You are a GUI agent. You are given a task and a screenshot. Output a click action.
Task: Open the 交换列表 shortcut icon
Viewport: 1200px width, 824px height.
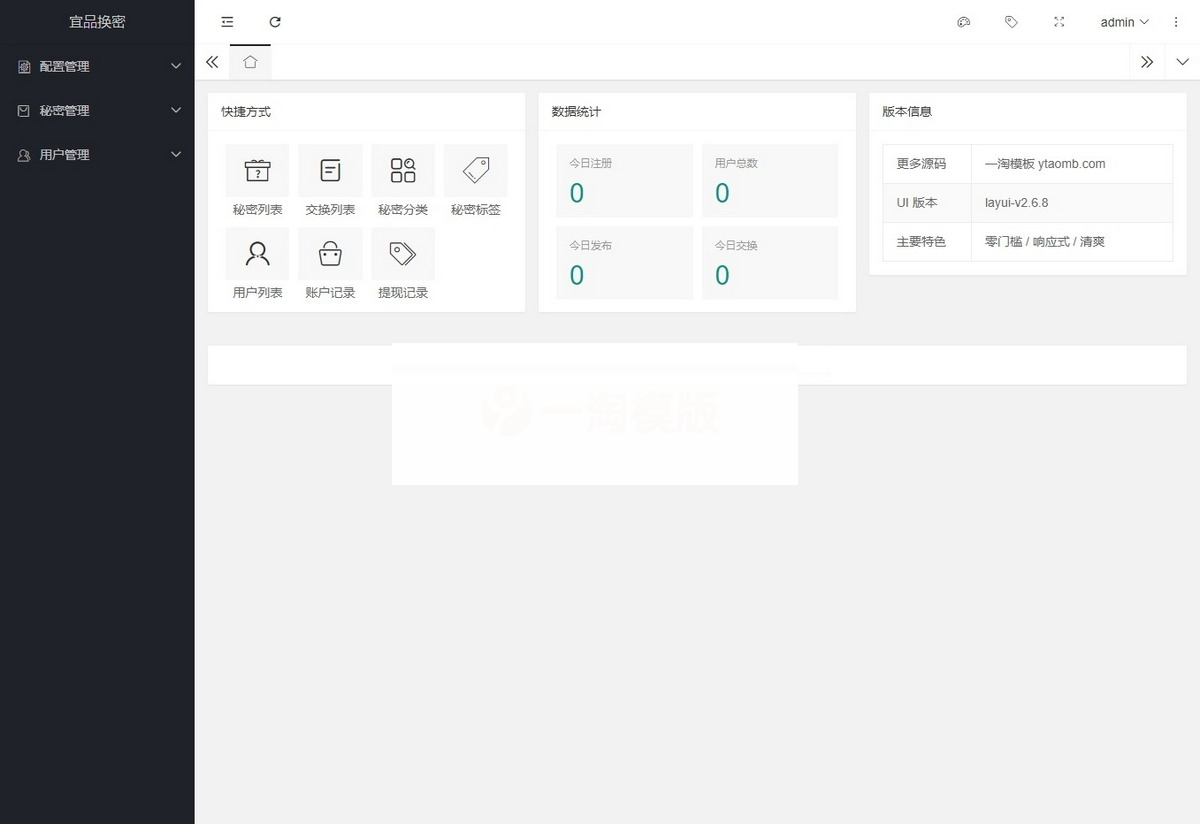[330, 171]
